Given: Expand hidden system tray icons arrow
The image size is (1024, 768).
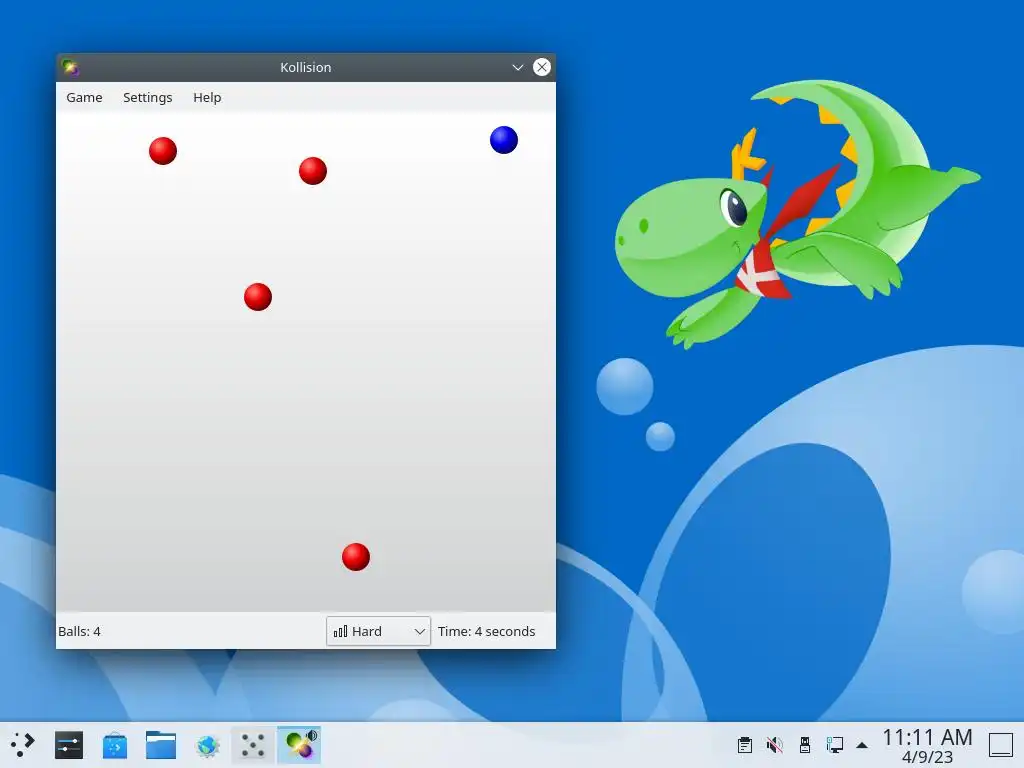Looking at the screenshot, I should point(862,744).
